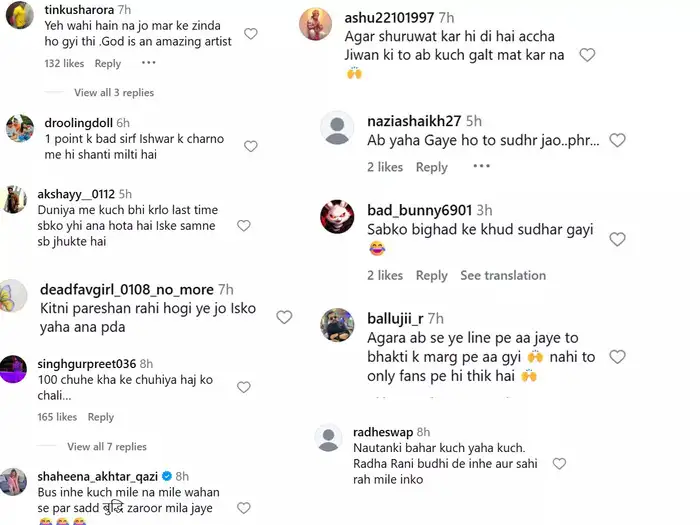700x525 pixels.
Task: Heart ballujii_r's comment
Action: [x=617, y=356]
